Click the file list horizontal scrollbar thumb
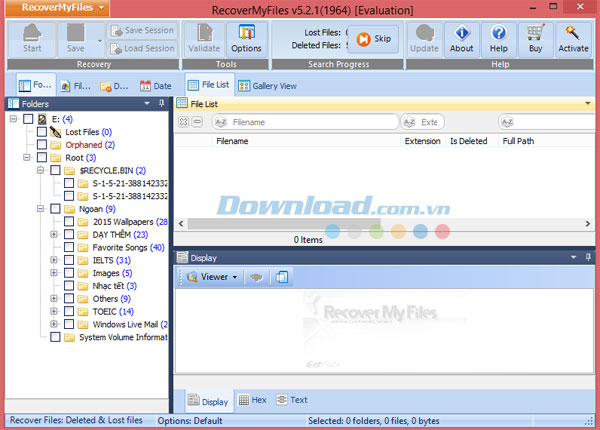 (284, 223)
